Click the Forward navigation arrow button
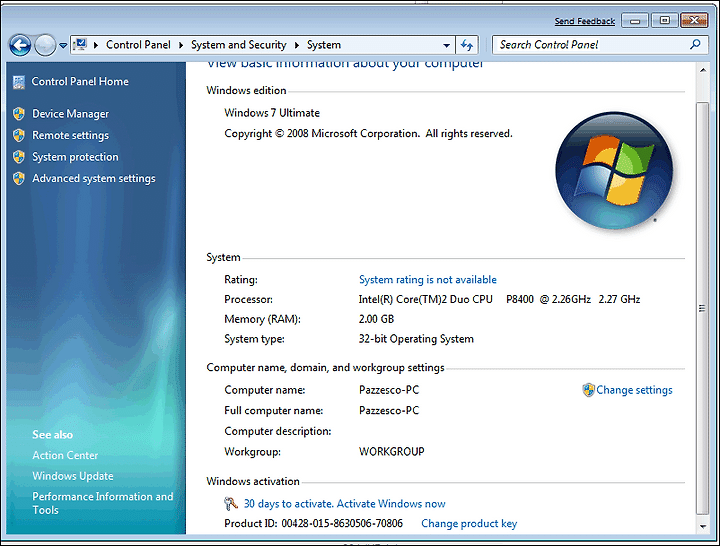This screenshot has width=720, height=546. coord(45,45)
